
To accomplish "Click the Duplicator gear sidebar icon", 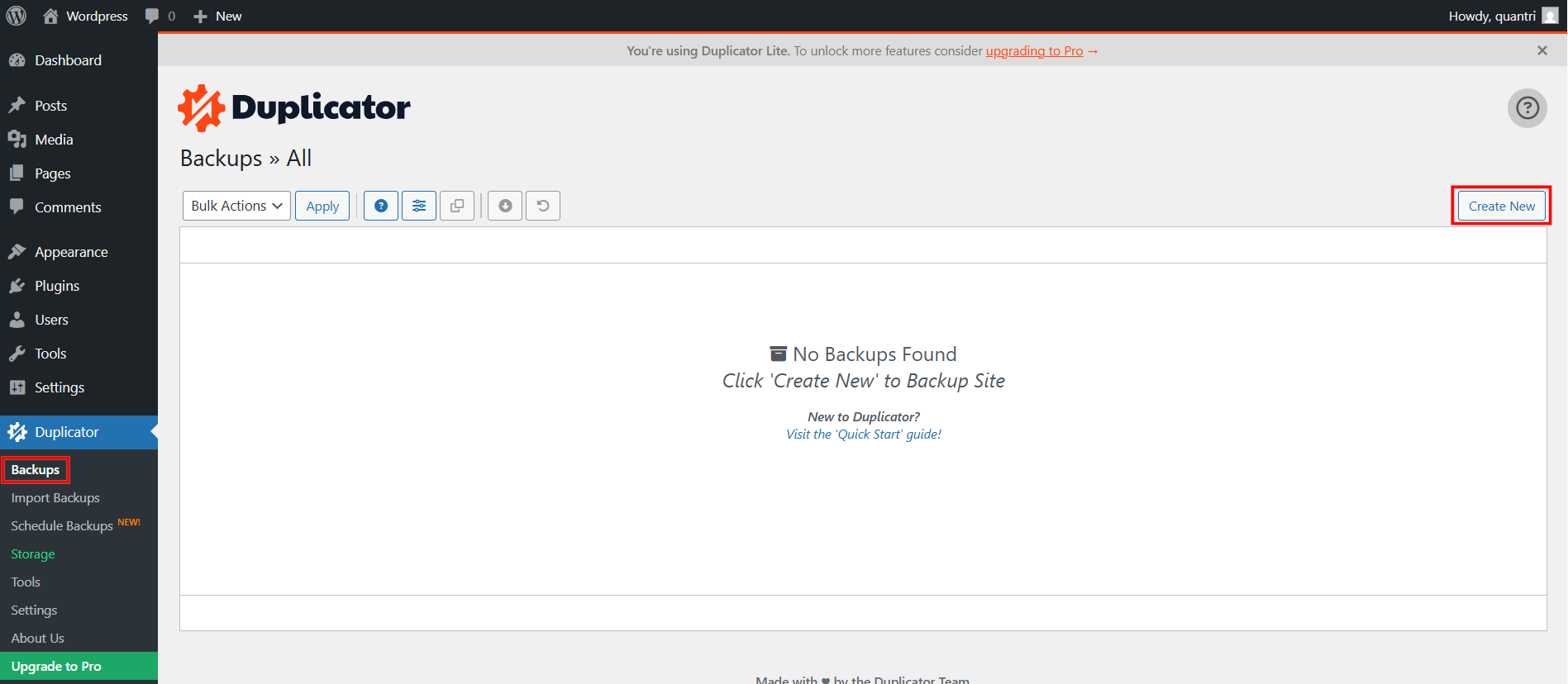I will pyautogui.click(x=17, y=432).
